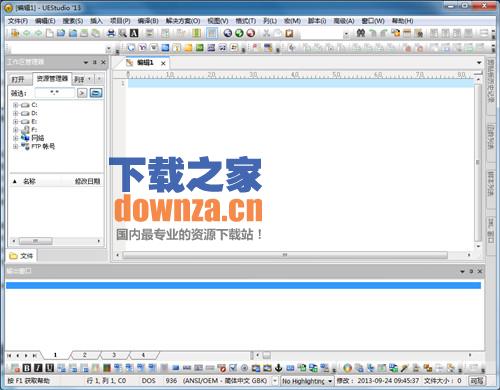Click the red round stop icon

pos(251,33)
